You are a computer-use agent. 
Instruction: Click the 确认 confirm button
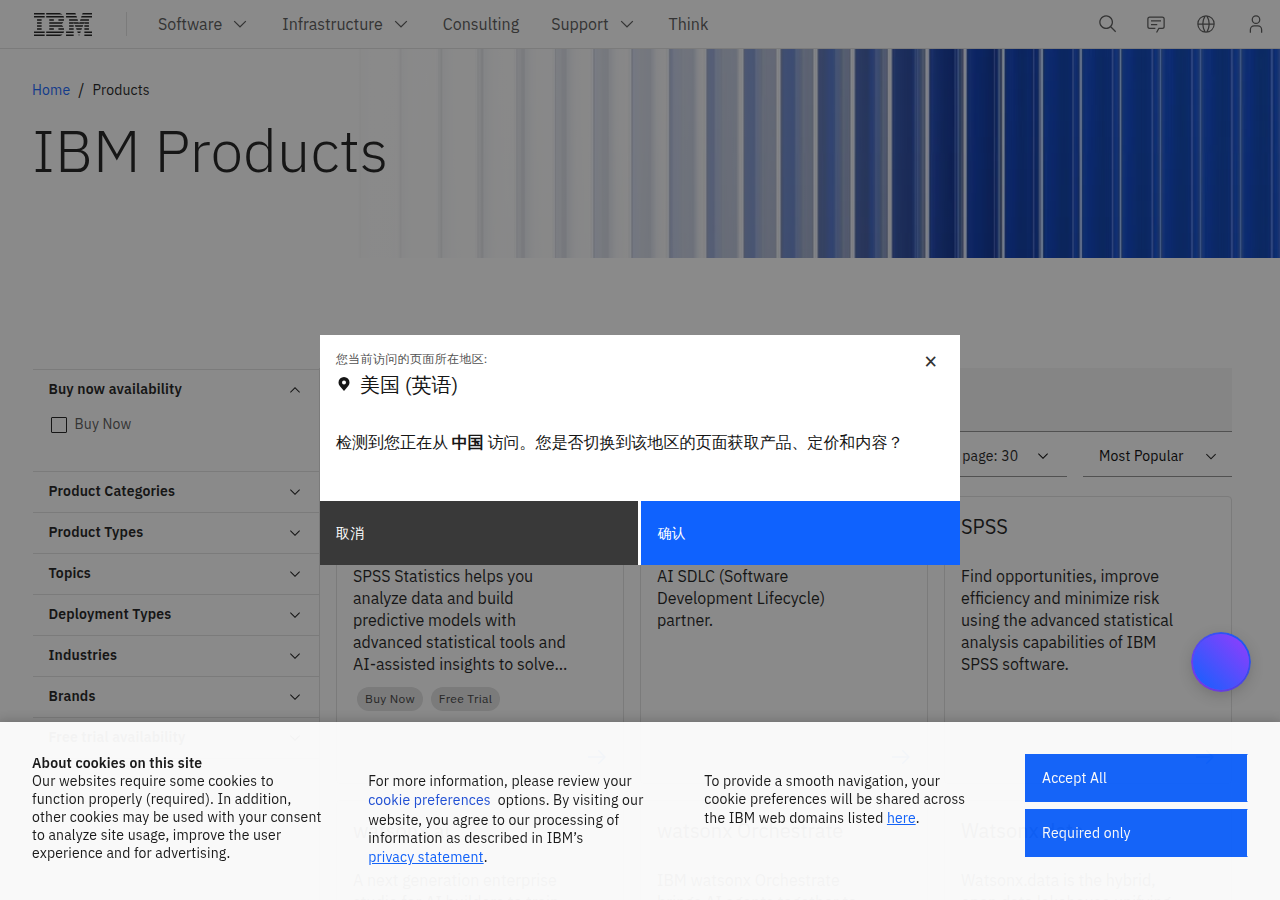800,533
